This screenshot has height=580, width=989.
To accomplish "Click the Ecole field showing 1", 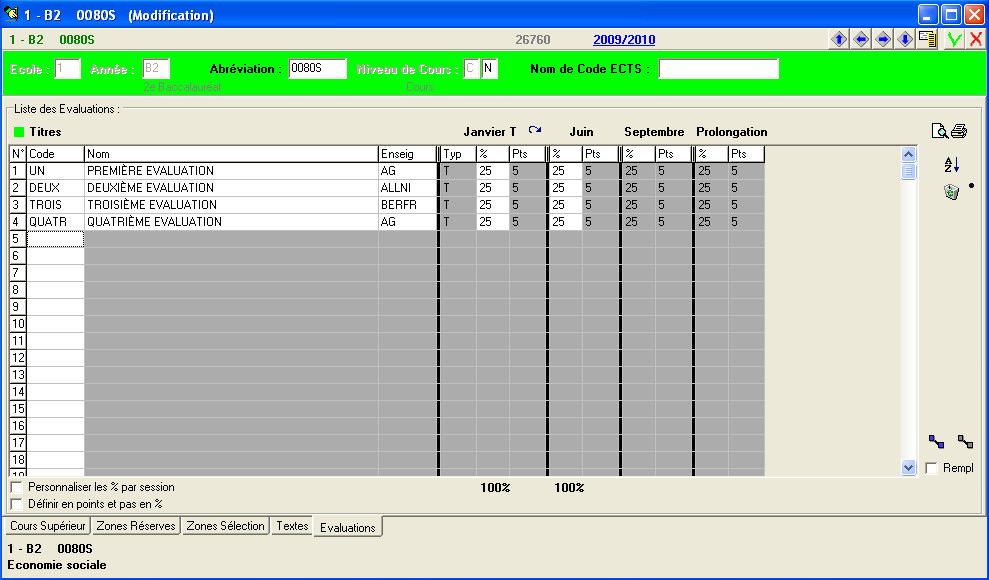I will coord(67,69).
